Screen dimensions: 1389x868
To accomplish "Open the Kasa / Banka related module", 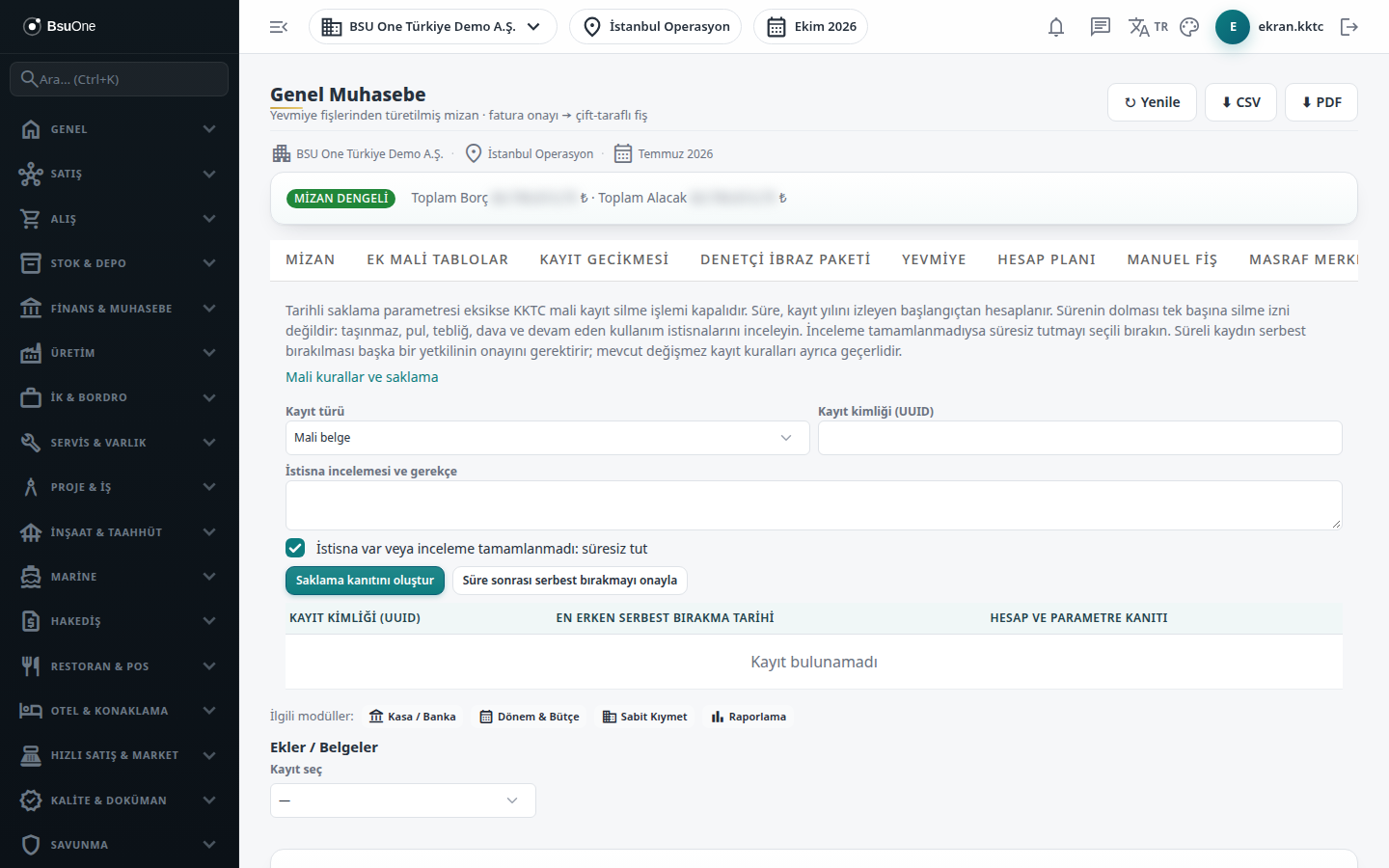I will [412, 717].
